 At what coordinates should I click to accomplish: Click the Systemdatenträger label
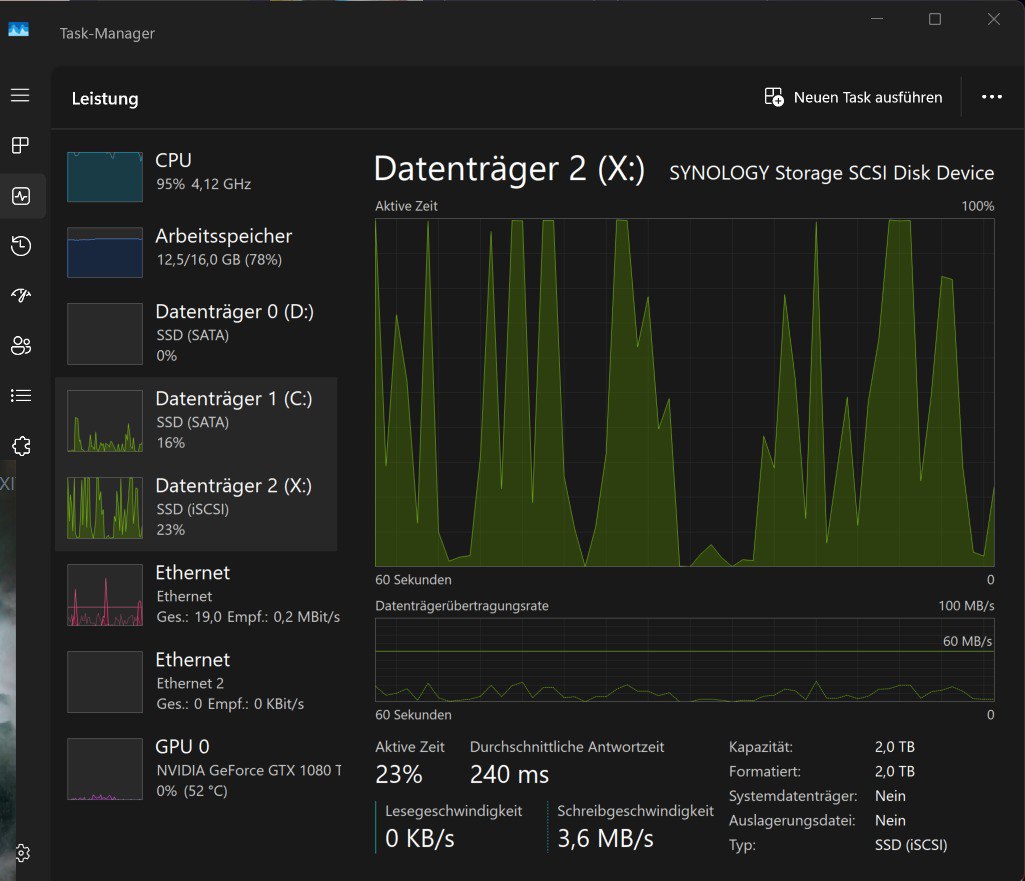(793, 796)
